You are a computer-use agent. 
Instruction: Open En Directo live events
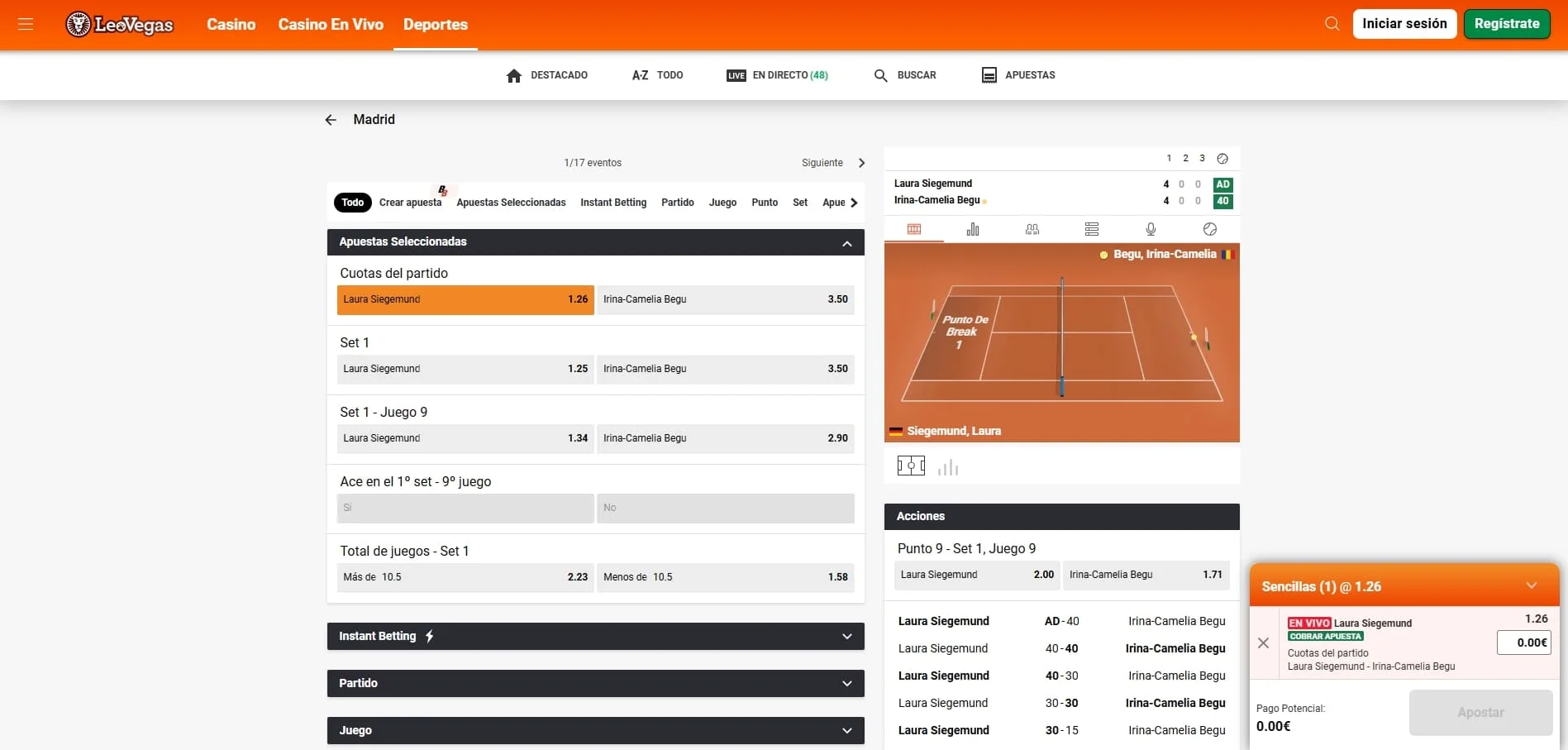(777, 75)
